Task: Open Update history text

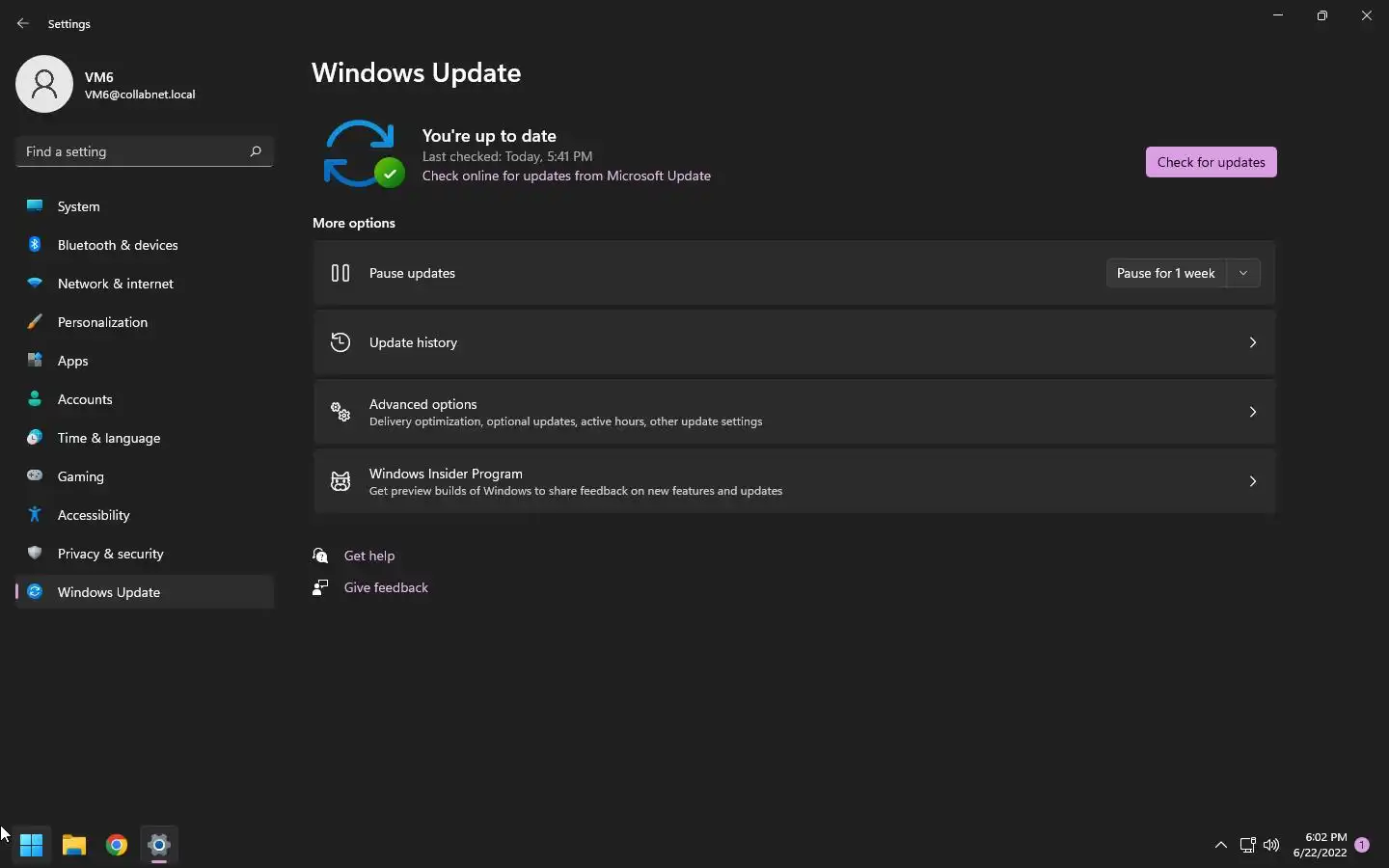Action: coord(413,342)
